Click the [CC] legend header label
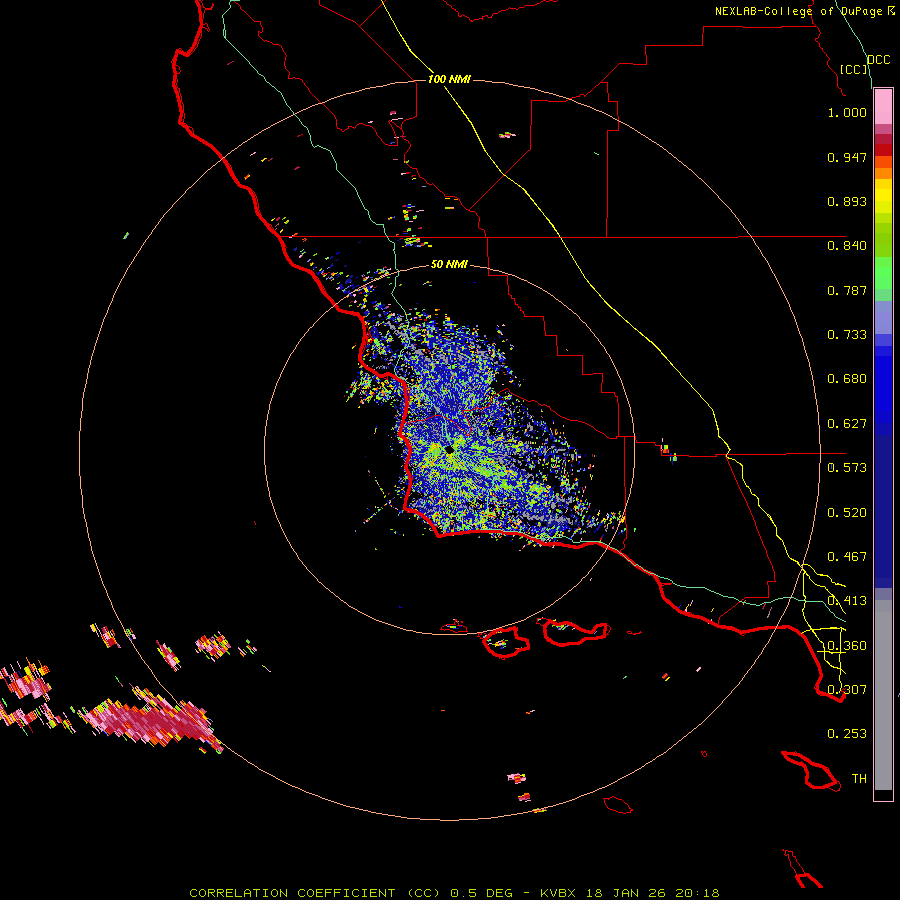Image resolution: width=900 pixels, height=900 pixels. pyautogui.click(x=854, y=69)
